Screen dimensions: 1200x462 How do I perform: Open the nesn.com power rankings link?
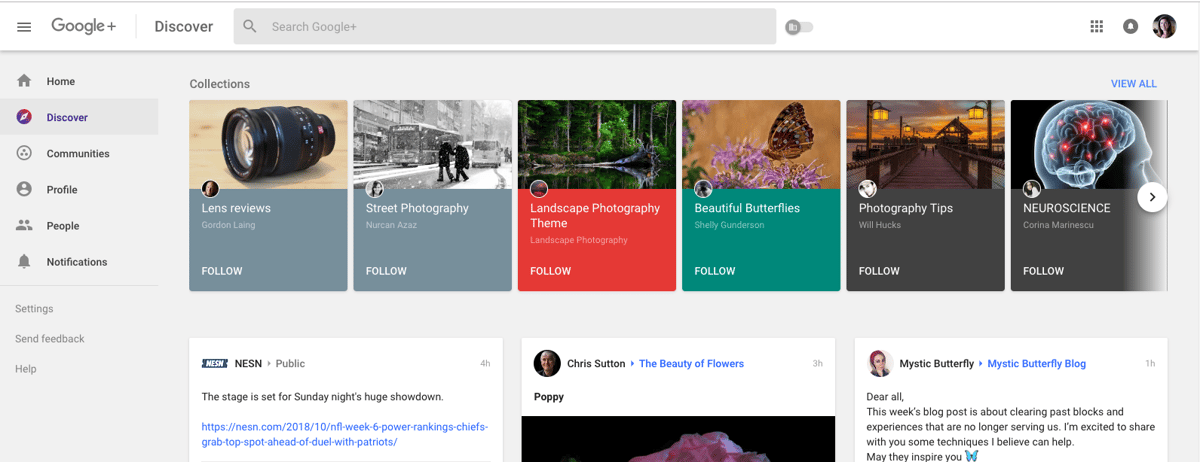coord(345,434)
